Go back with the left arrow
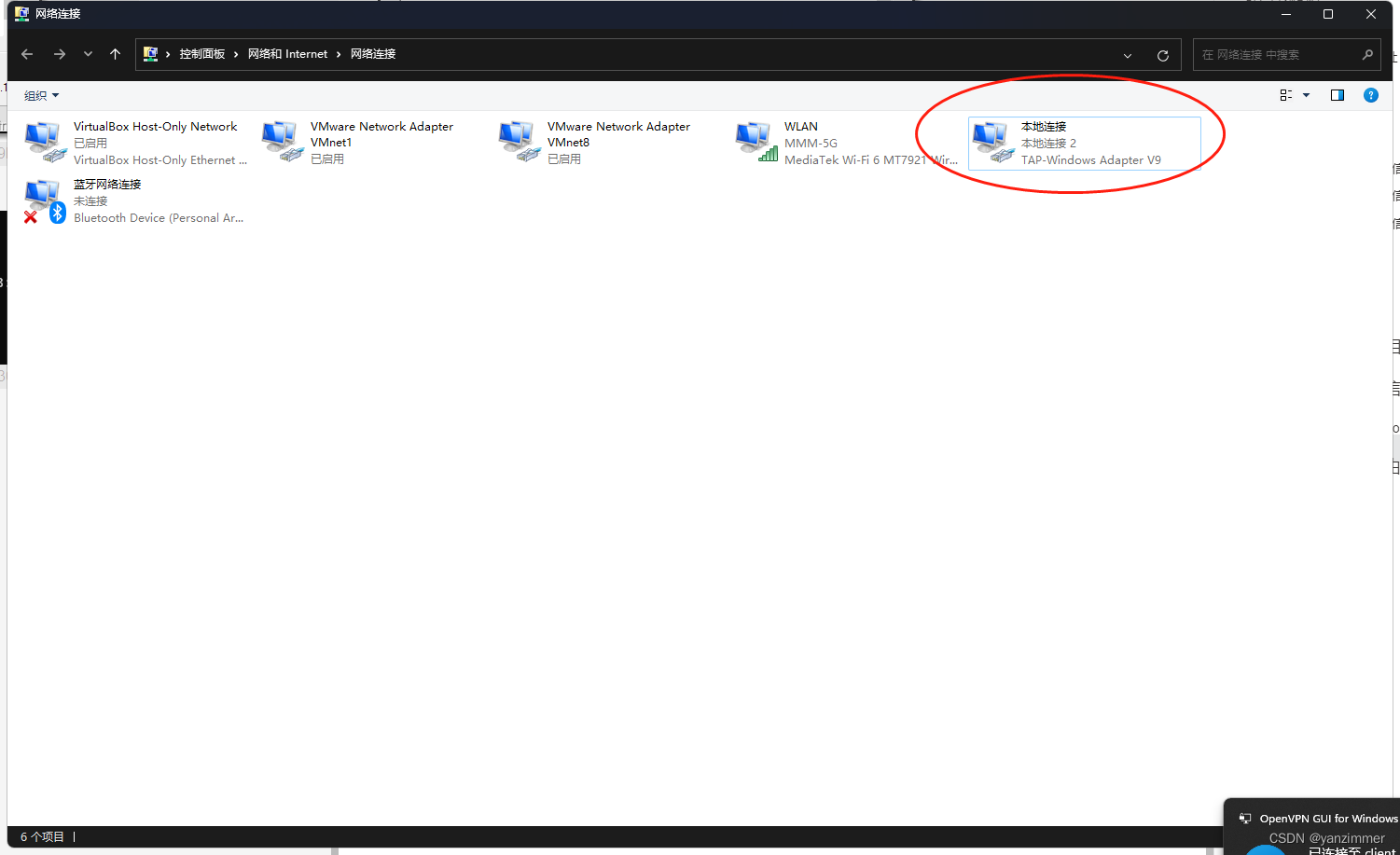Screen dimensions: 1400x855 [x=27, y=54]
